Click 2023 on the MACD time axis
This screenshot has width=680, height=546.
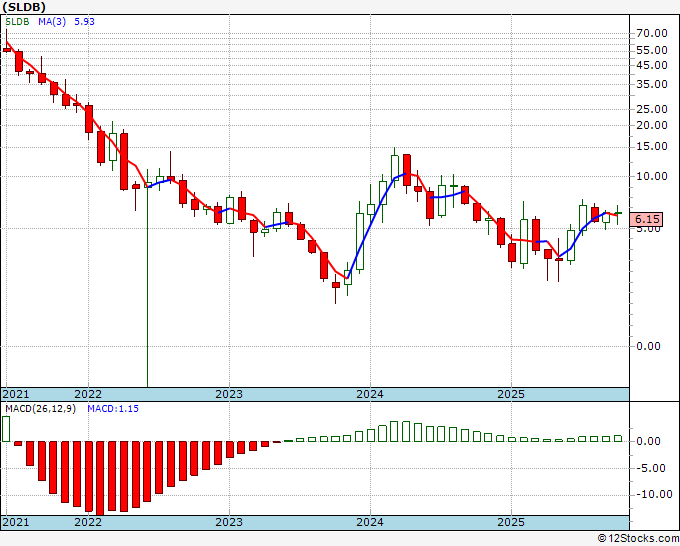(229, 522)
